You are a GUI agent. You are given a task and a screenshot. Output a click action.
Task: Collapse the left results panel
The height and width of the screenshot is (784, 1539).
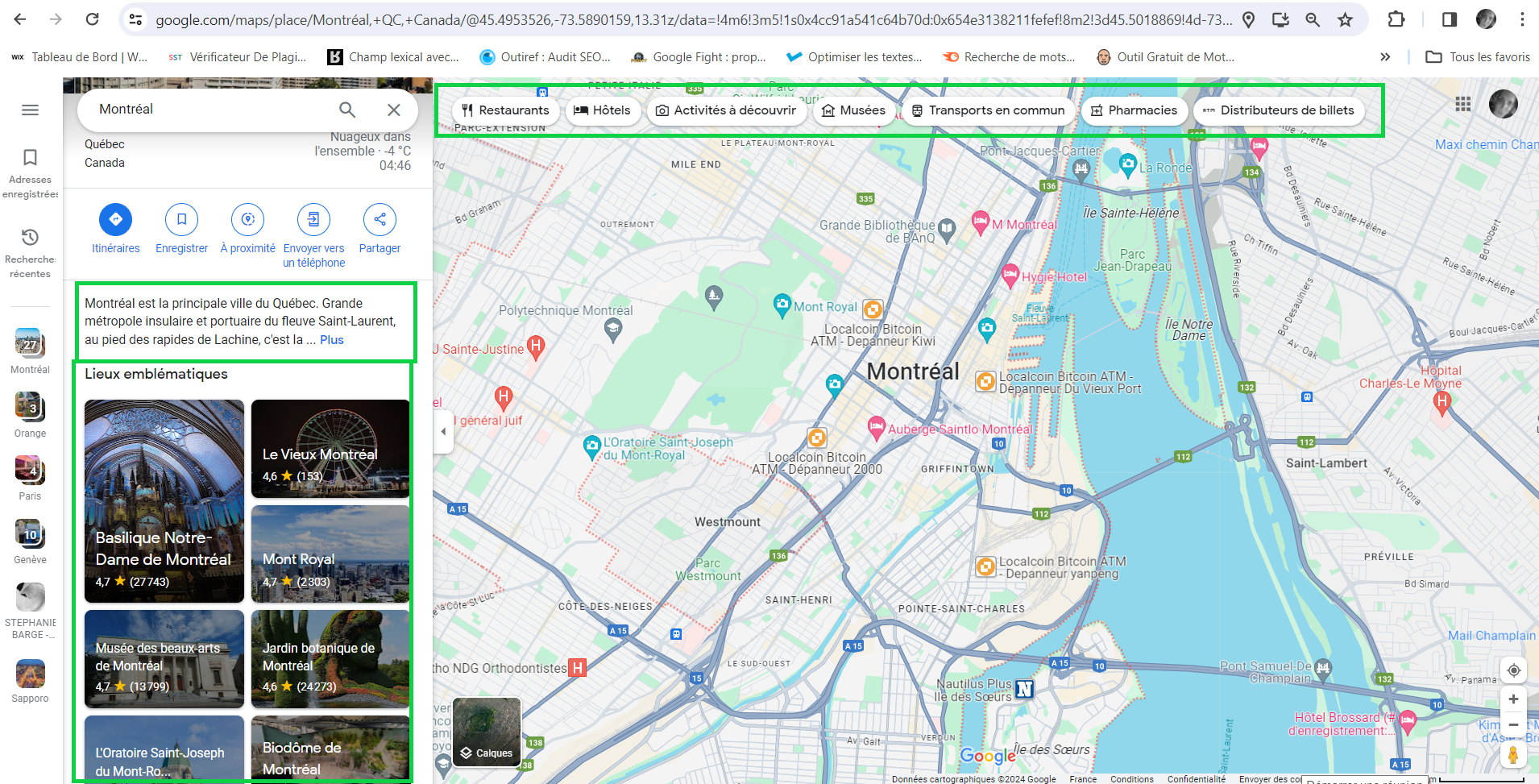[443, 431]
